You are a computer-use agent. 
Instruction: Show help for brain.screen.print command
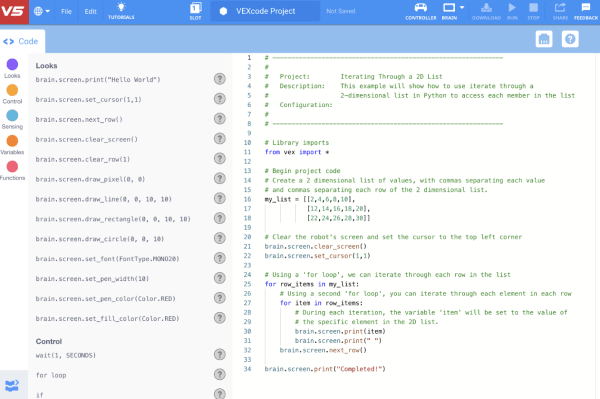[220, 79]
